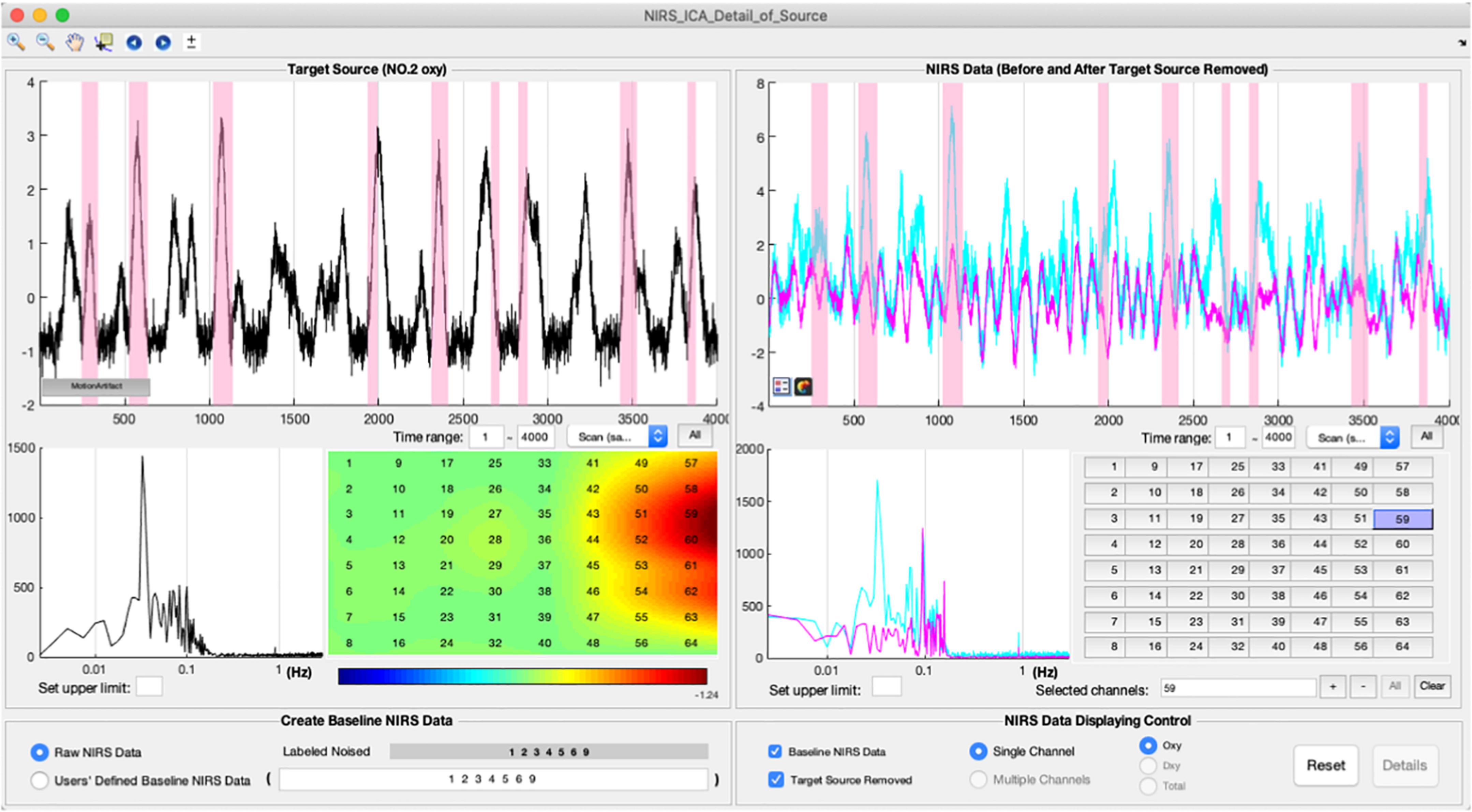This screenshot has height=812, width=1472.
Task: Click the Reset button
Action: click(x=1326, y=765)
